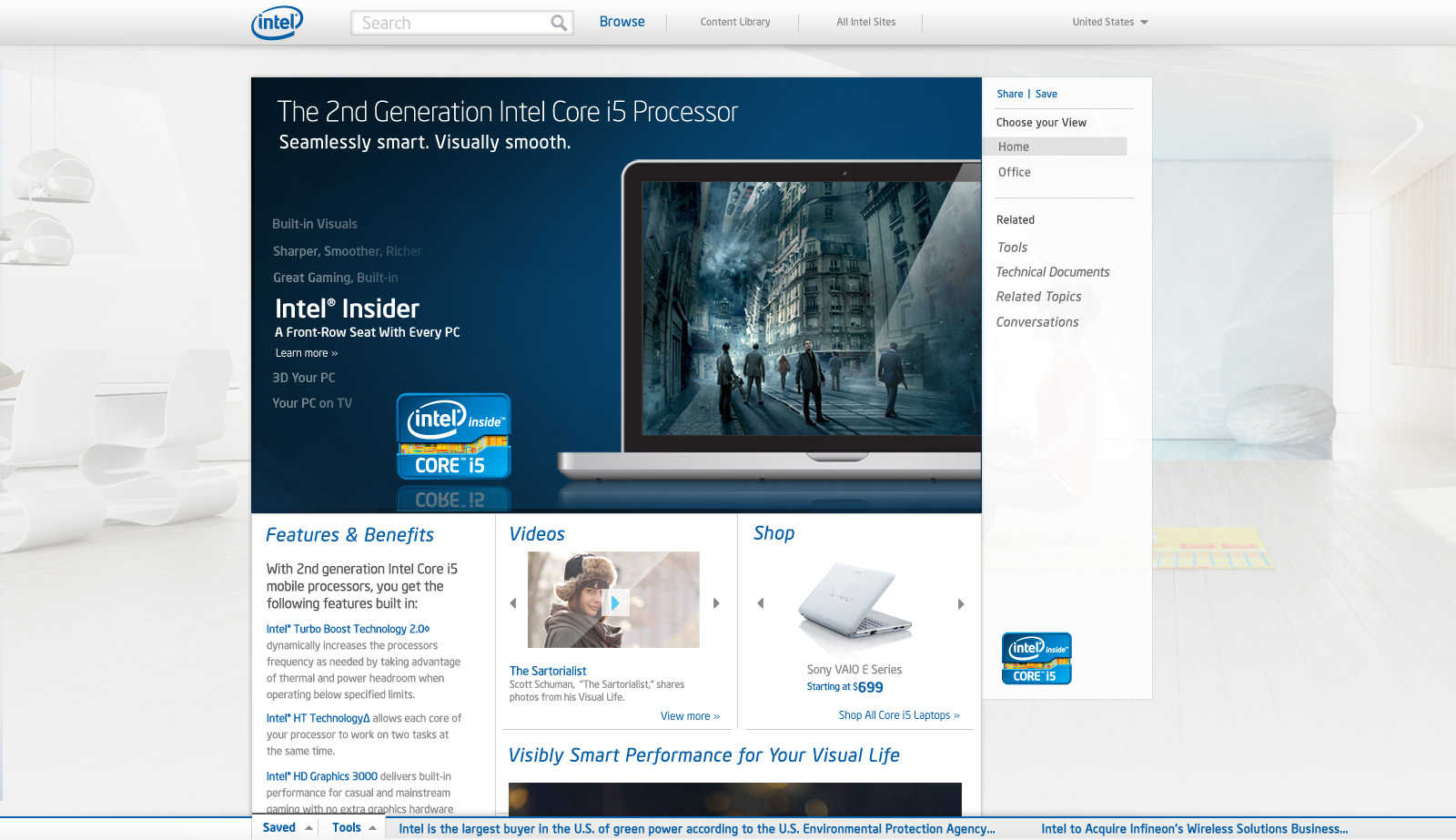The width and height of the screenshot is (1456, 840).
Task: Expand the Saved panel arrow
Action: [x=308, y=827]
